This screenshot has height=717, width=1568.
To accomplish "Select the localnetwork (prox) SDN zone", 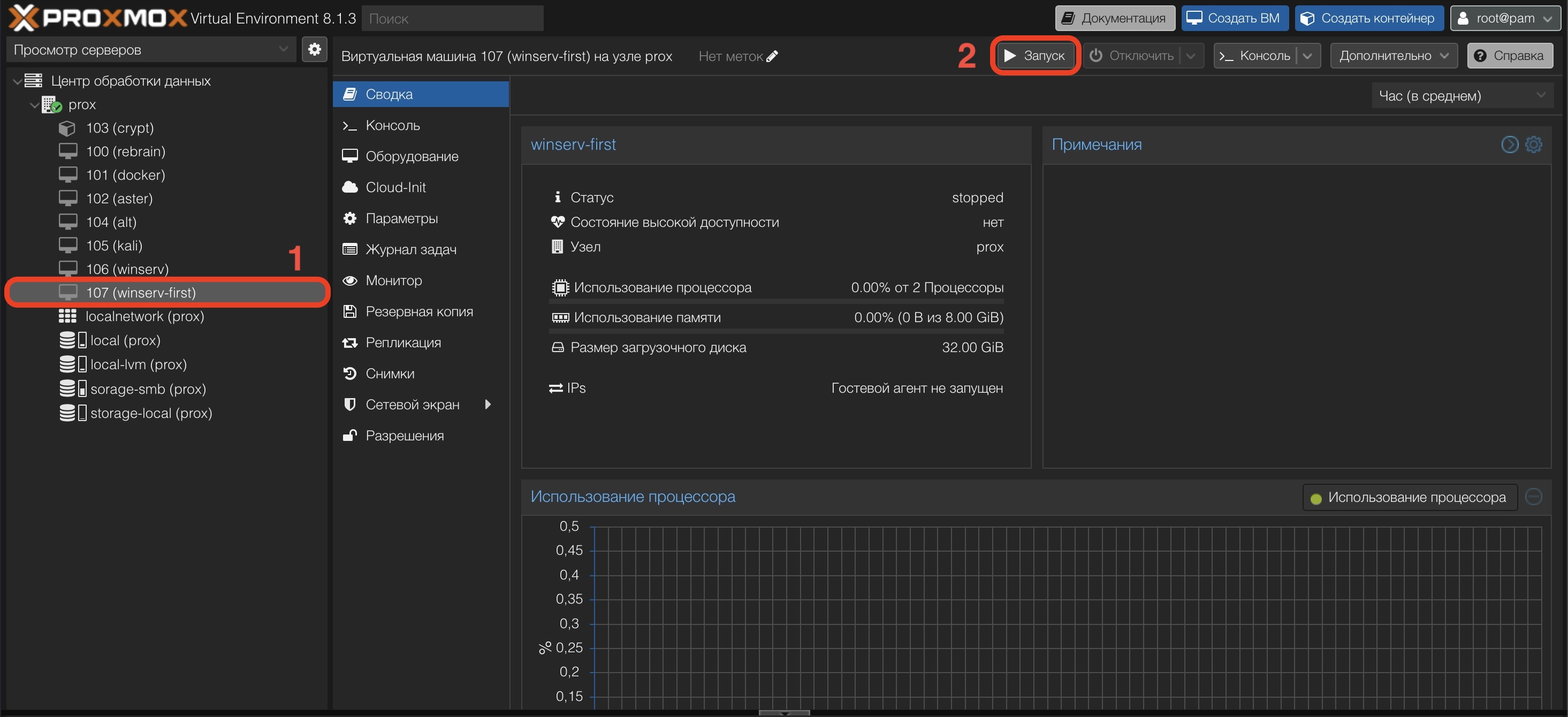I will pyautogui.click(x=144, y=316).
